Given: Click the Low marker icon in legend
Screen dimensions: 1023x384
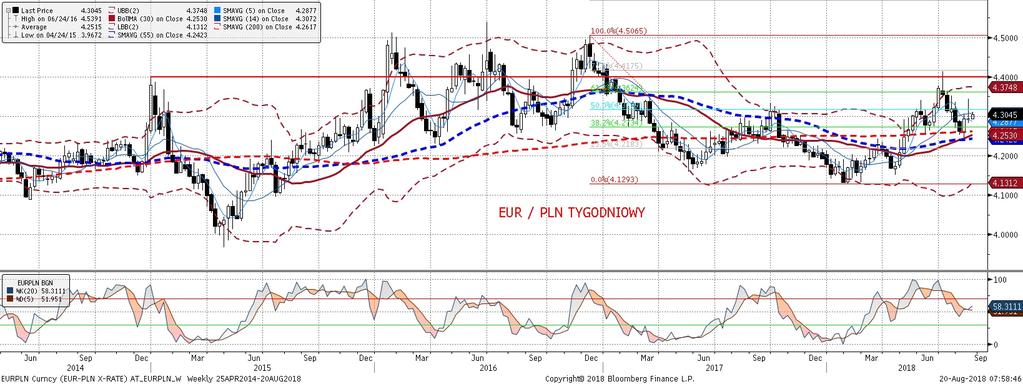Looking at the screenshot, I should pos(16,35).
